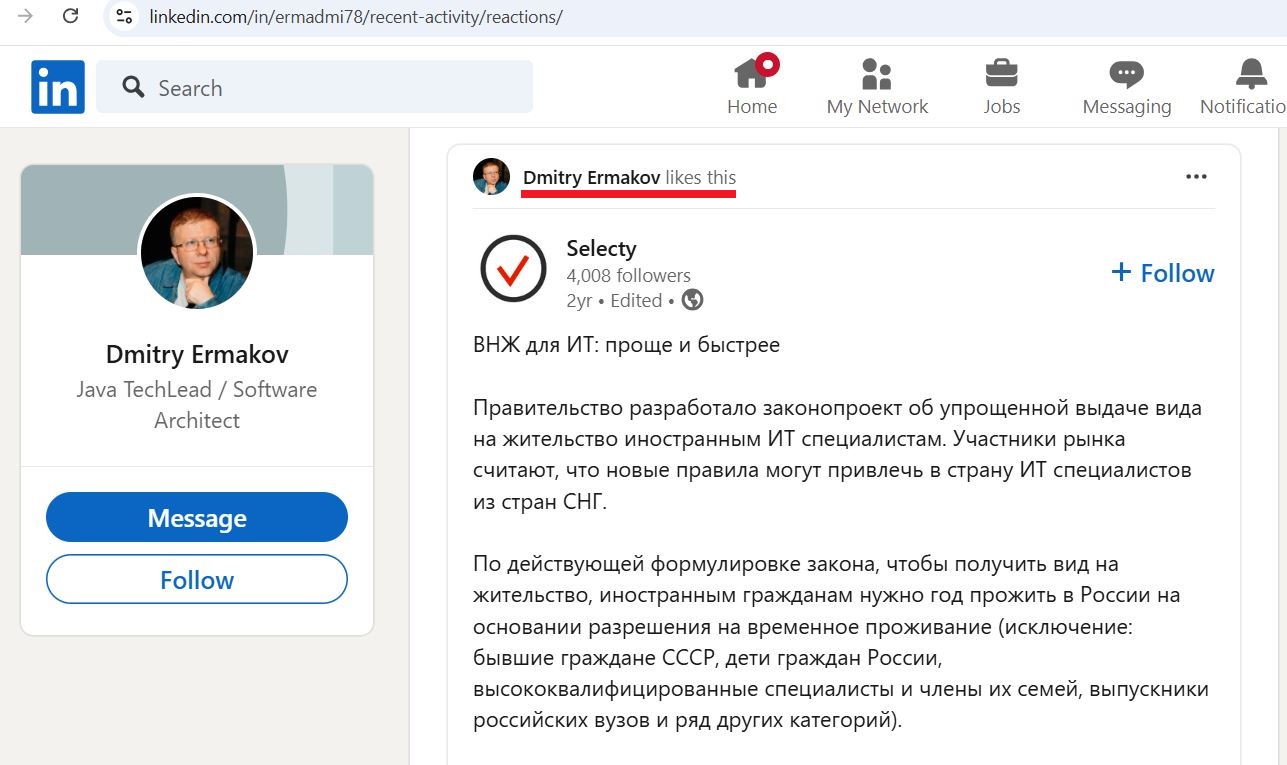Follow Selecty with the + Follow button
This screenshot has height=765, width=1287.
point(1163,273)
